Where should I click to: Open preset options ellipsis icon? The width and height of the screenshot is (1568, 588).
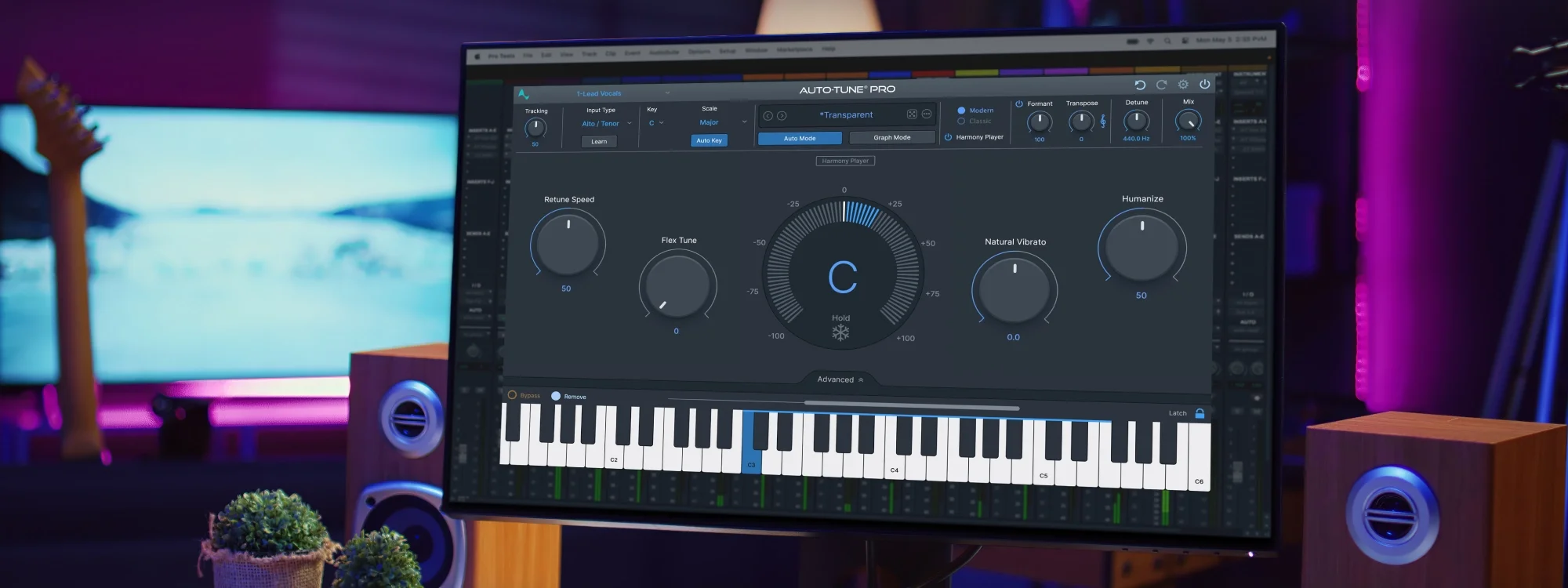(x=926, y=114)
